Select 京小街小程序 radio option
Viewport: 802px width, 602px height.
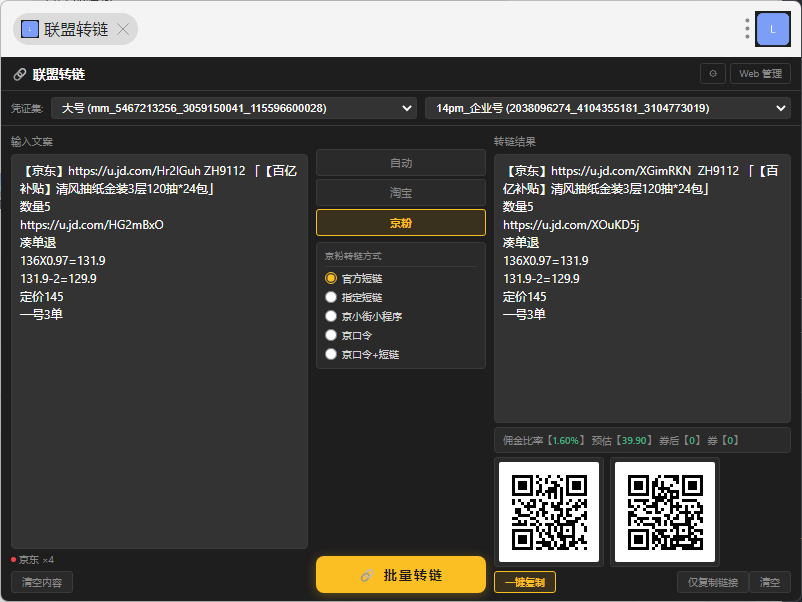tap(331, 316)
